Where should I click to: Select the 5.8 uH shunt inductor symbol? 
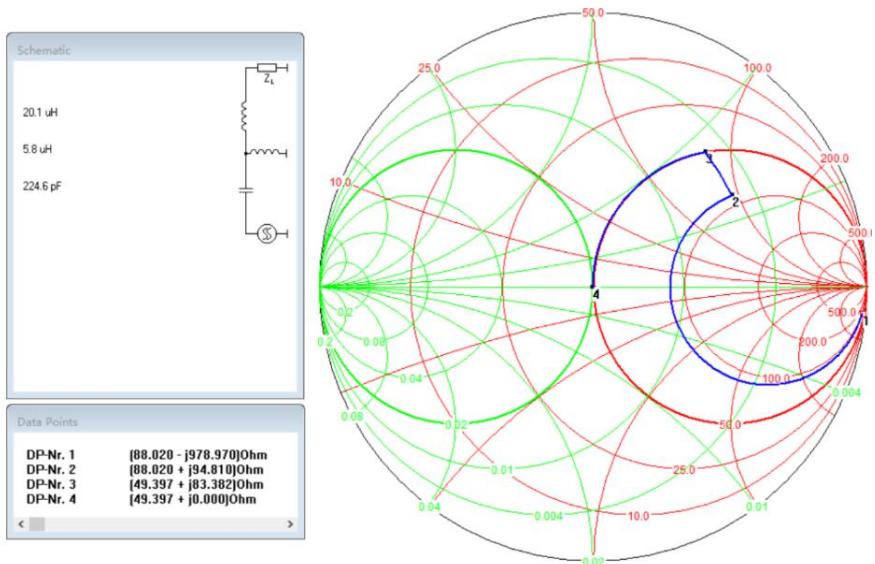click(x=268, y=153)
